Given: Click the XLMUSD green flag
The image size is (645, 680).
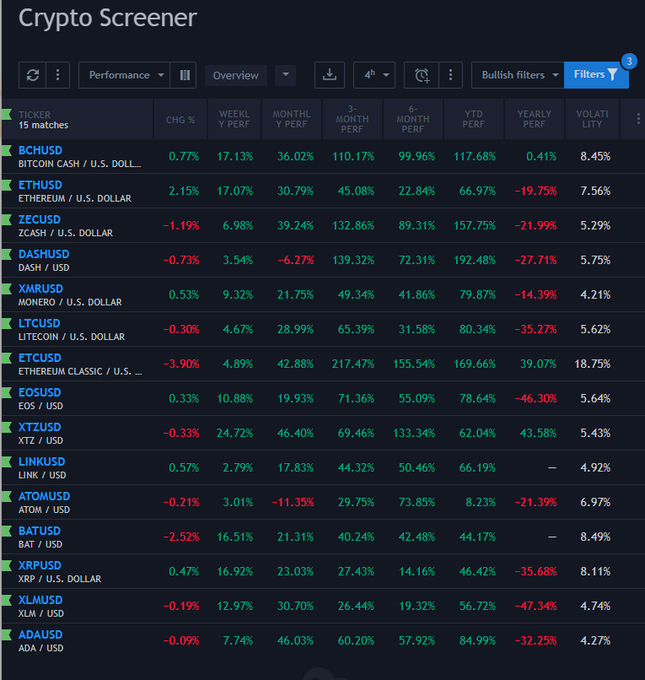Looking at the screenshot, I should point(7,600).
